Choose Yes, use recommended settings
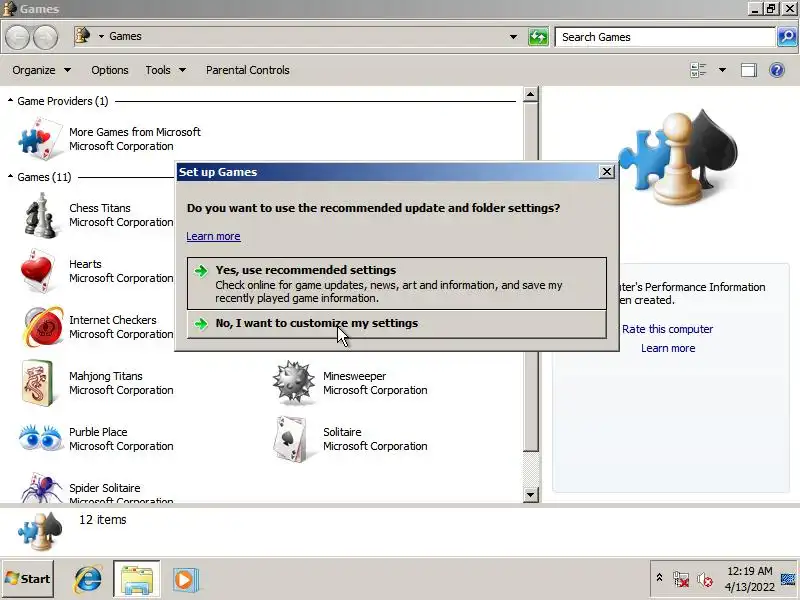The image size is (800, 600). [x=396, y=283]
